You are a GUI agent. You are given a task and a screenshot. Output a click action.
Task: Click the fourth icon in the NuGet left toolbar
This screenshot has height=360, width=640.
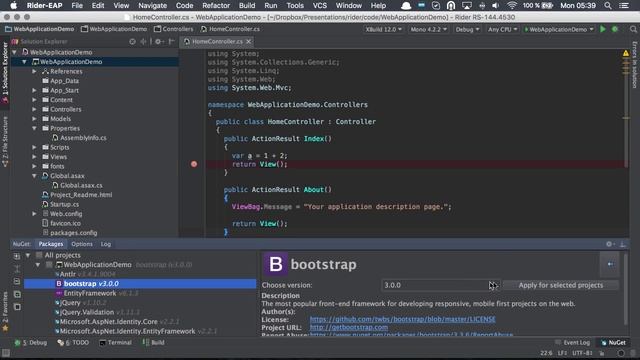(17, 294)
